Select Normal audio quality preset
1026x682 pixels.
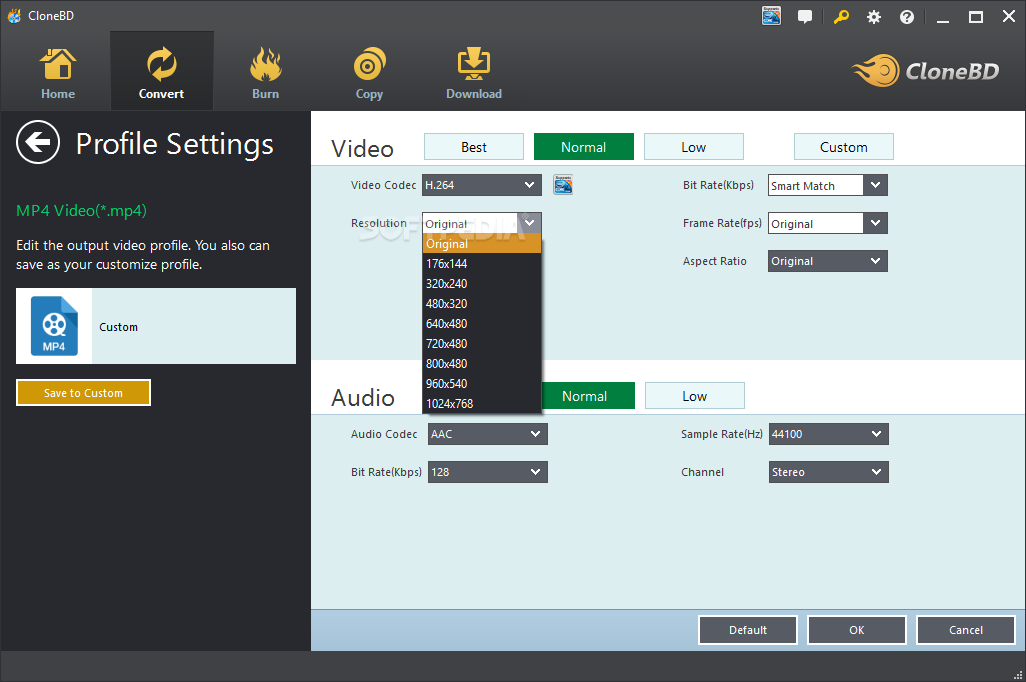(588, 395)
